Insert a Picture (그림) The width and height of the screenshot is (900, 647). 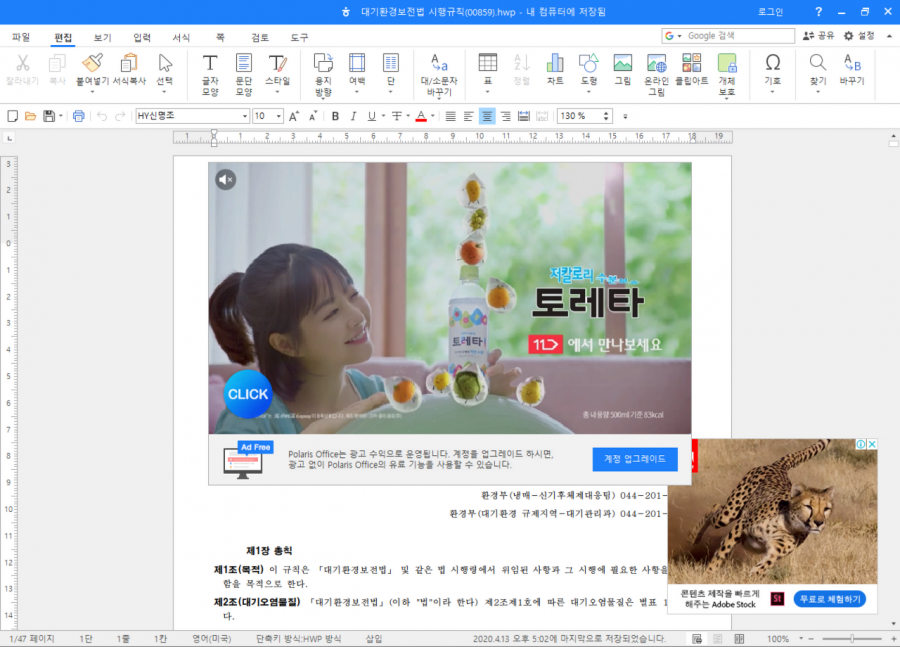[x=623, y=63]
